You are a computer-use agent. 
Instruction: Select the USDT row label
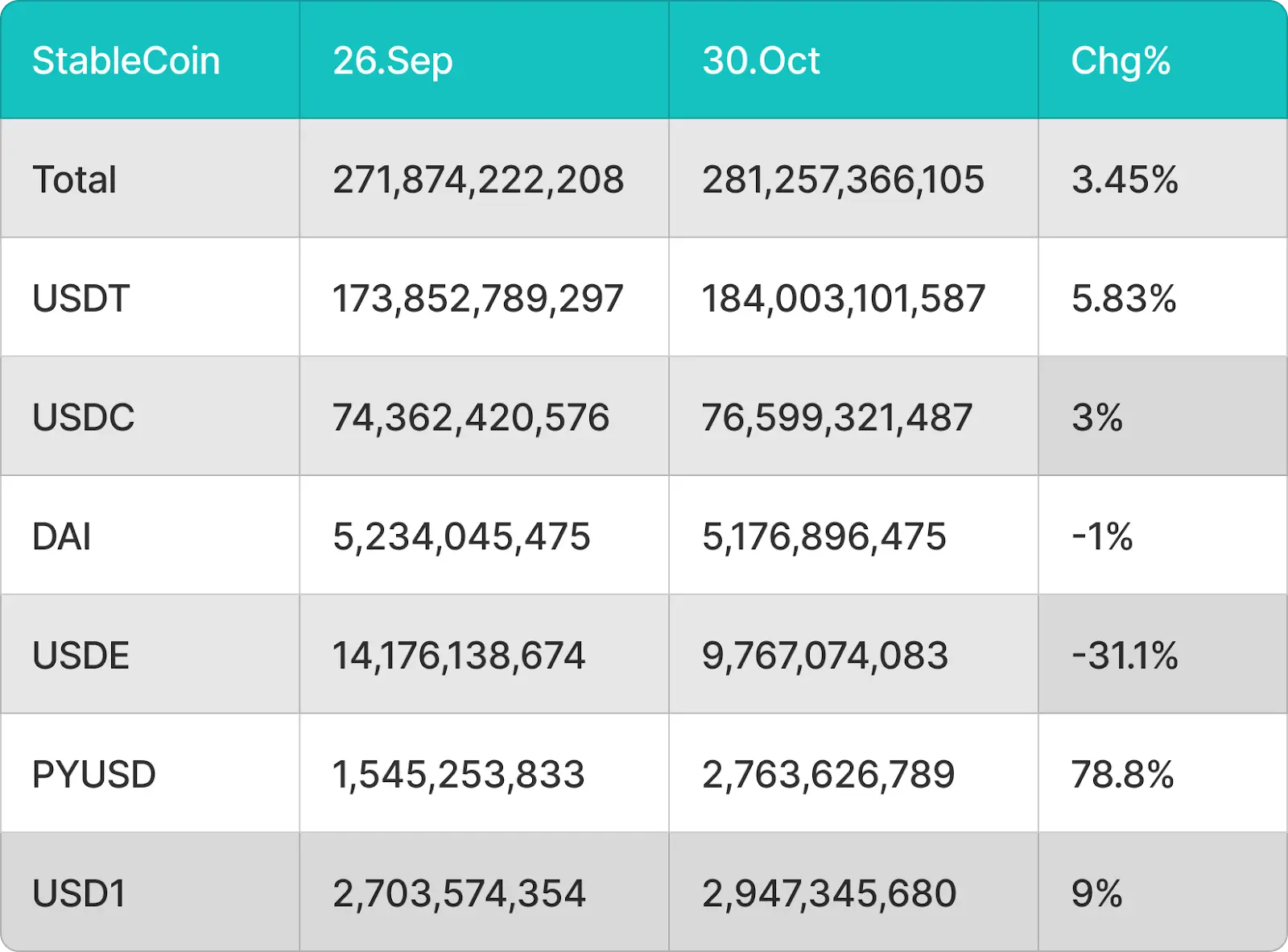80,299
